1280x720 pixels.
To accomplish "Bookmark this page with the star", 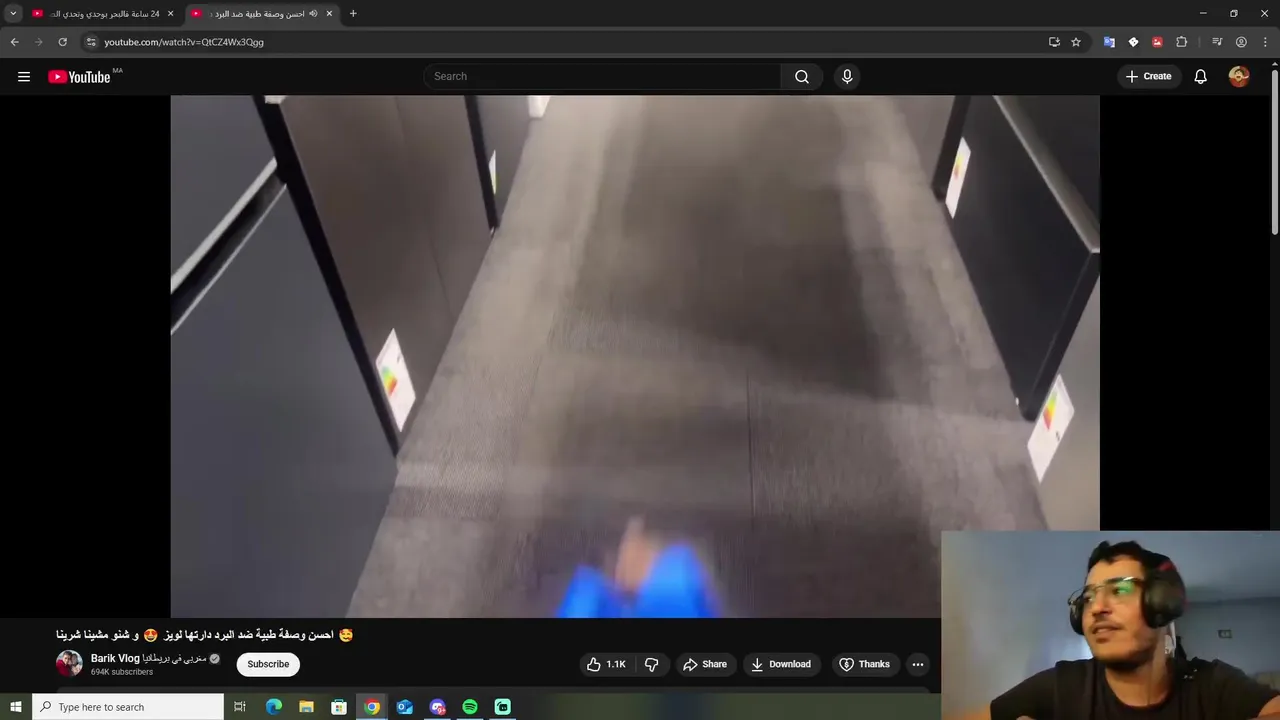I will 1076,42.
